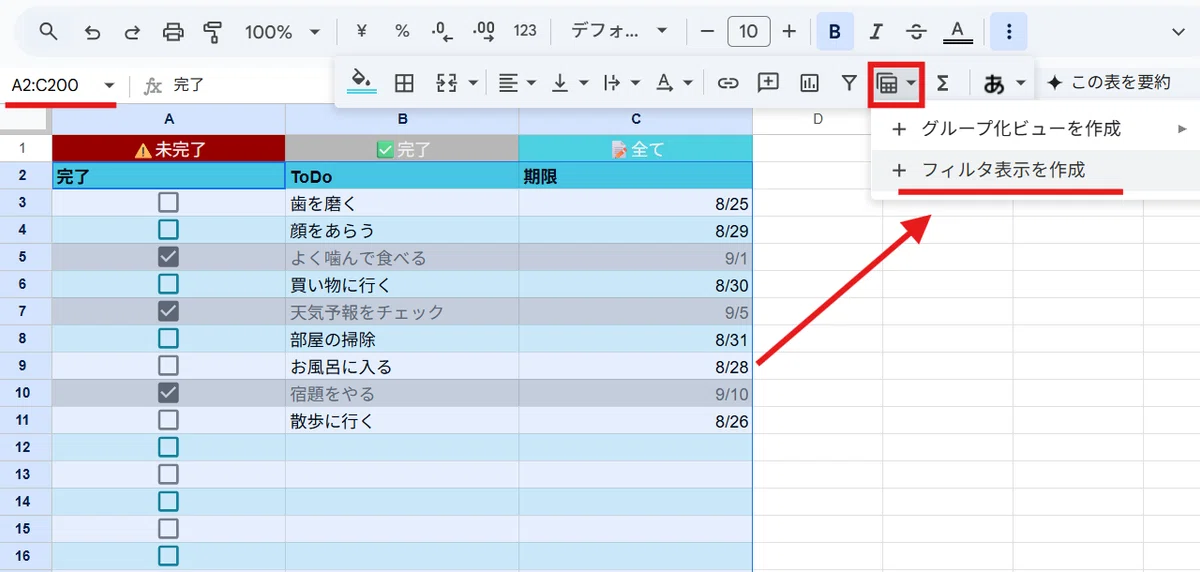Click the sigma functions icon
Screen dimensions: 1200x572
pos(942,83)
